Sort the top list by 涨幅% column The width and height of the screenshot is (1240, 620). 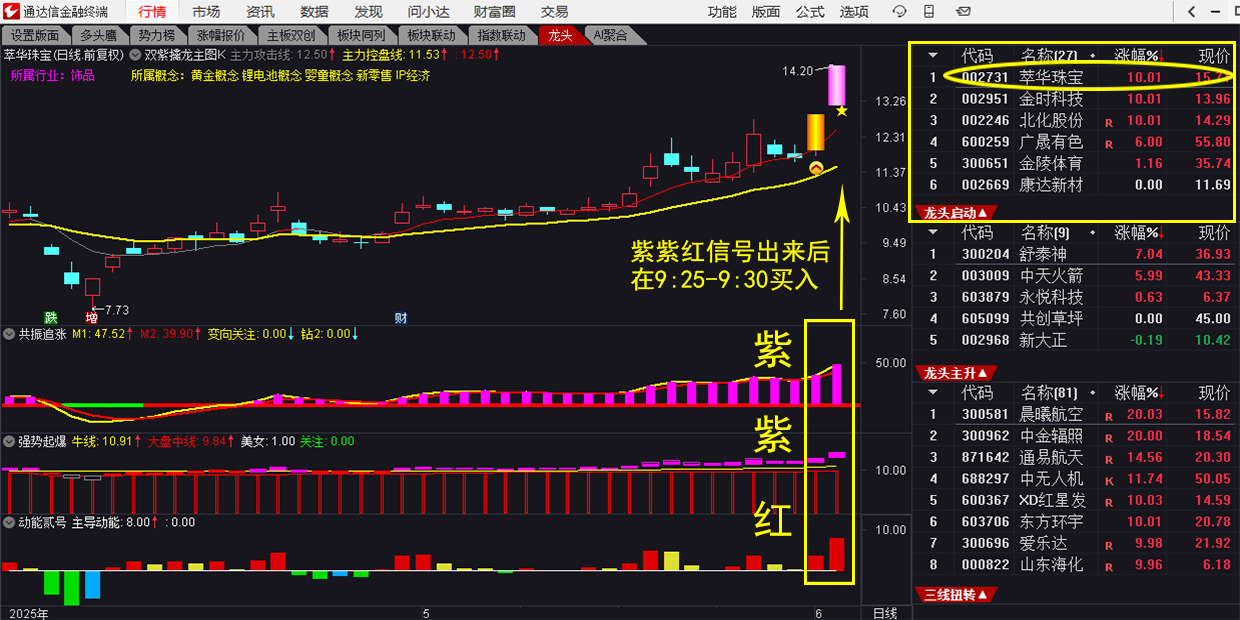1138,55
